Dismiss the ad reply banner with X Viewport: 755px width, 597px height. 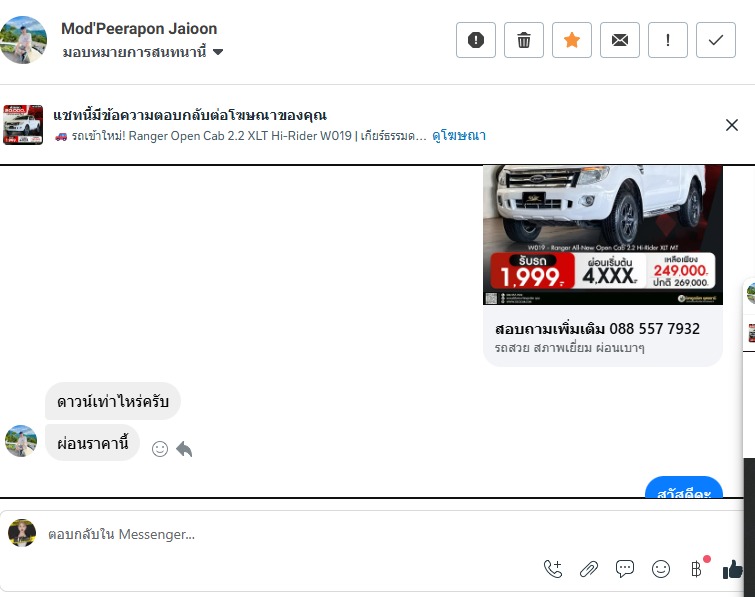[x=732, y=125]
